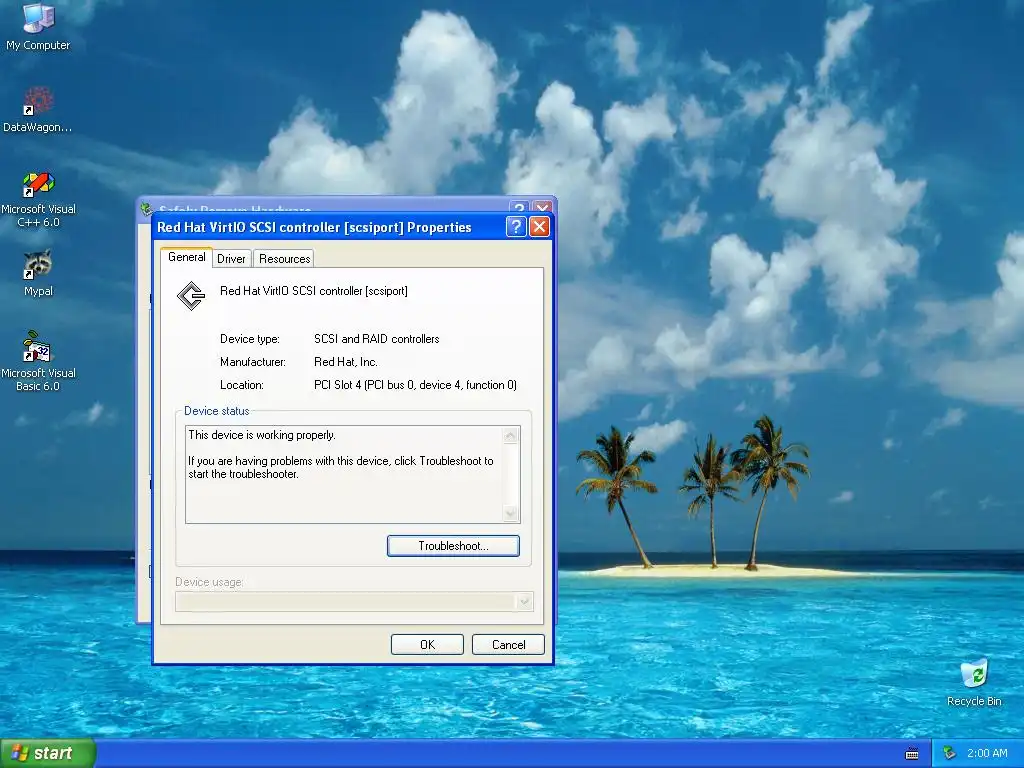Select the Mypal browser desktop icon

click(38, 273)
